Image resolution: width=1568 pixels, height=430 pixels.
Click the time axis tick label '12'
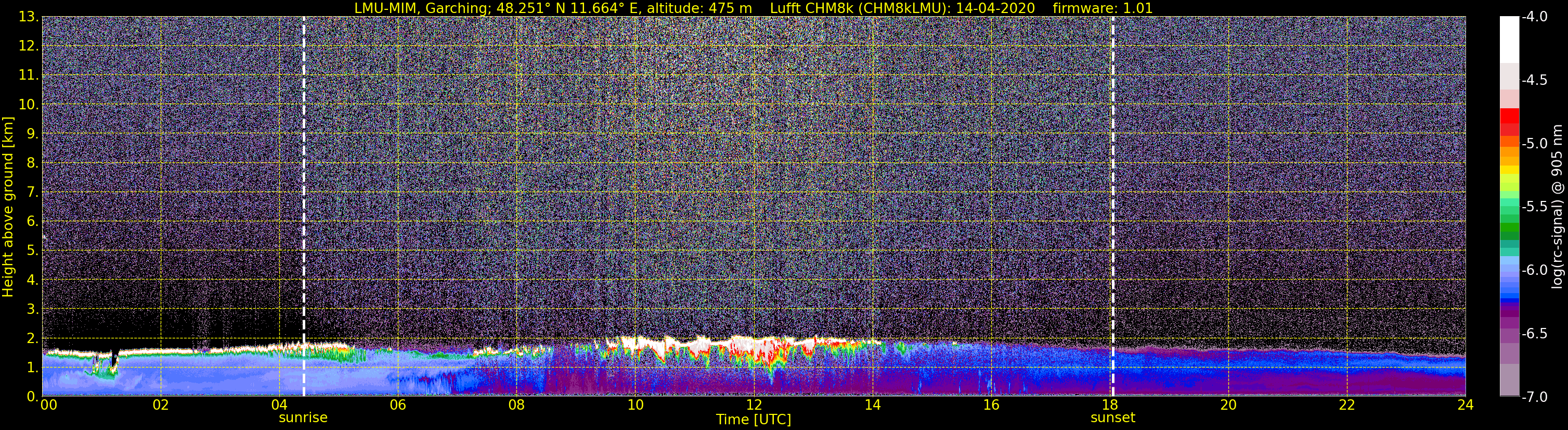point(754,405)
